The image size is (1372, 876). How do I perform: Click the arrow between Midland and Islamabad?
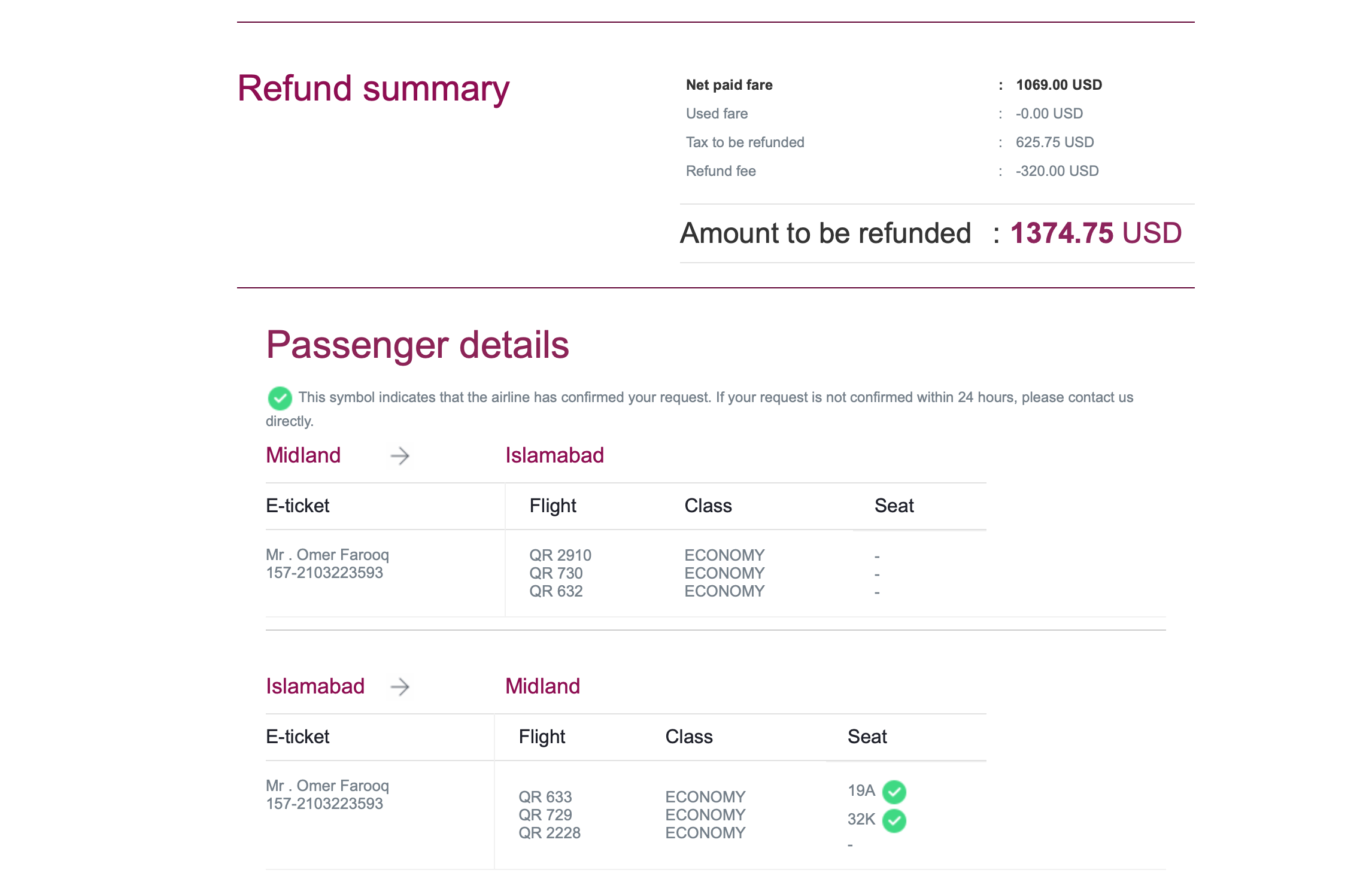pyautogui.click(x=400, y=456)
